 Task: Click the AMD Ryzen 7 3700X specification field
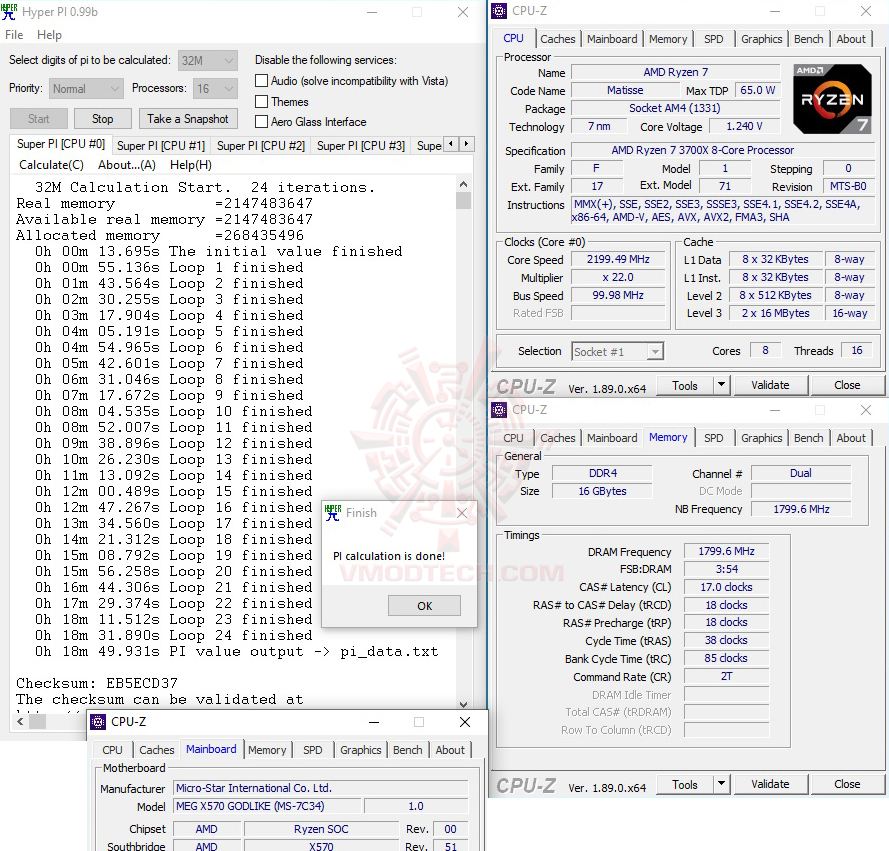coord(722,150)
